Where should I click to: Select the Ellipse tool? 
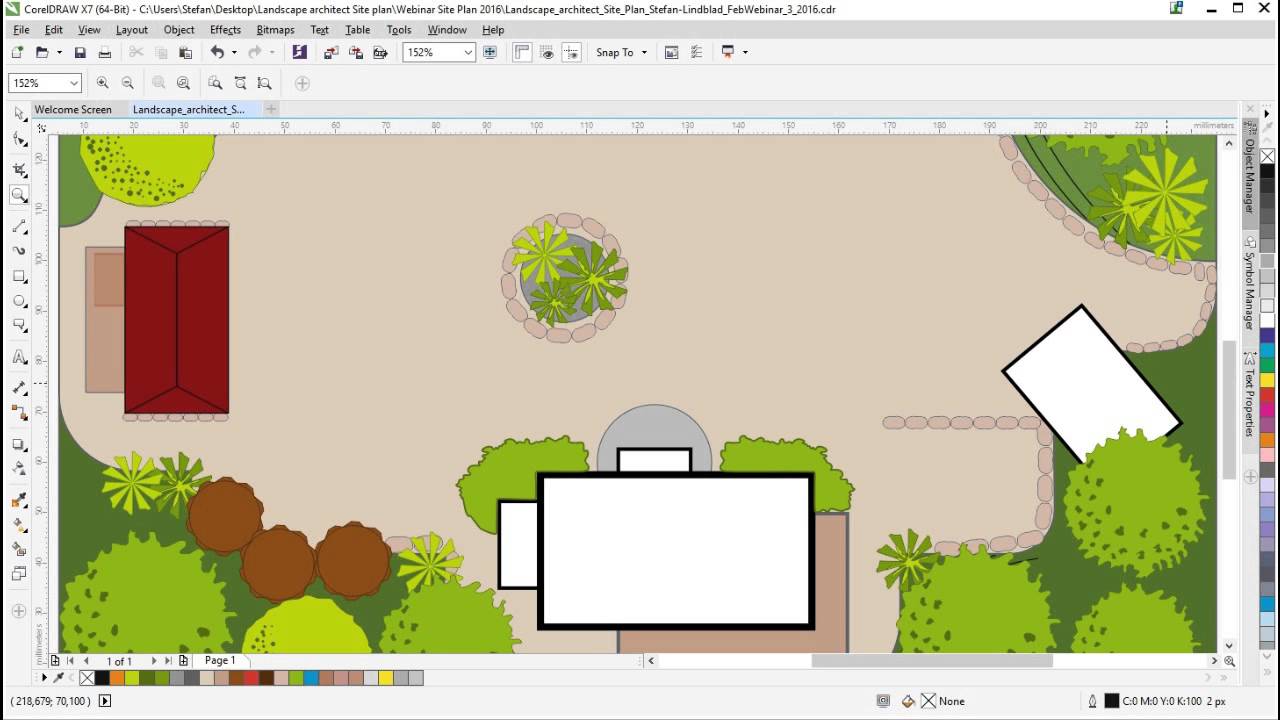click(19, 301)
